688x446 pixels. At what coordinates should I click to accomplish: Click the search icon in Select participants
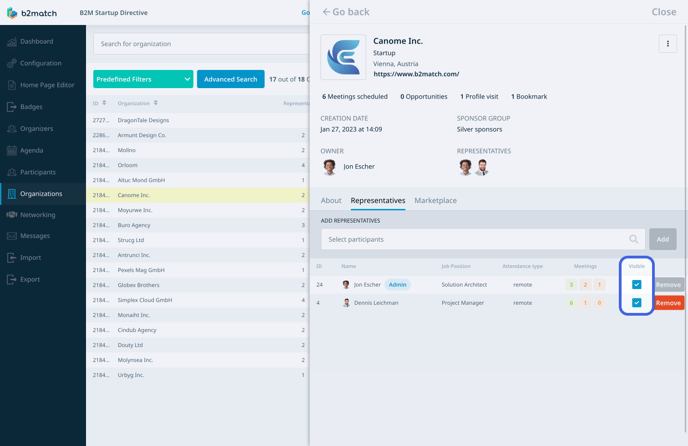[634, 239]
